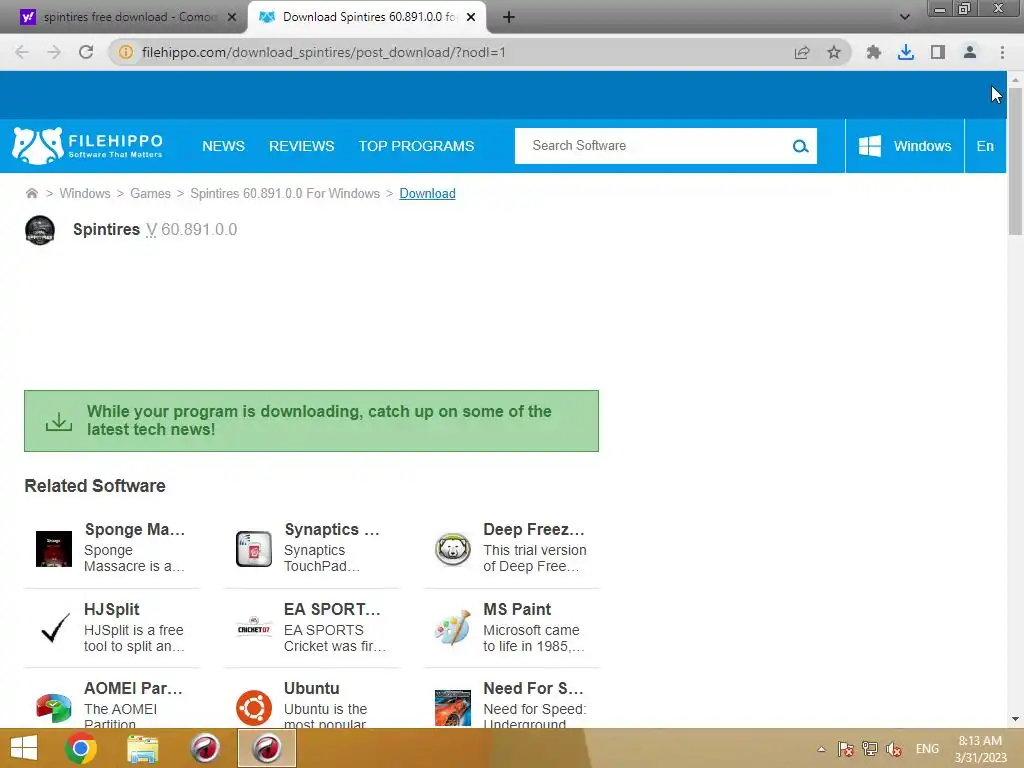The image size is (1024, 768).
Task: Open the NEWS menu
Action: tap(223, 146)
